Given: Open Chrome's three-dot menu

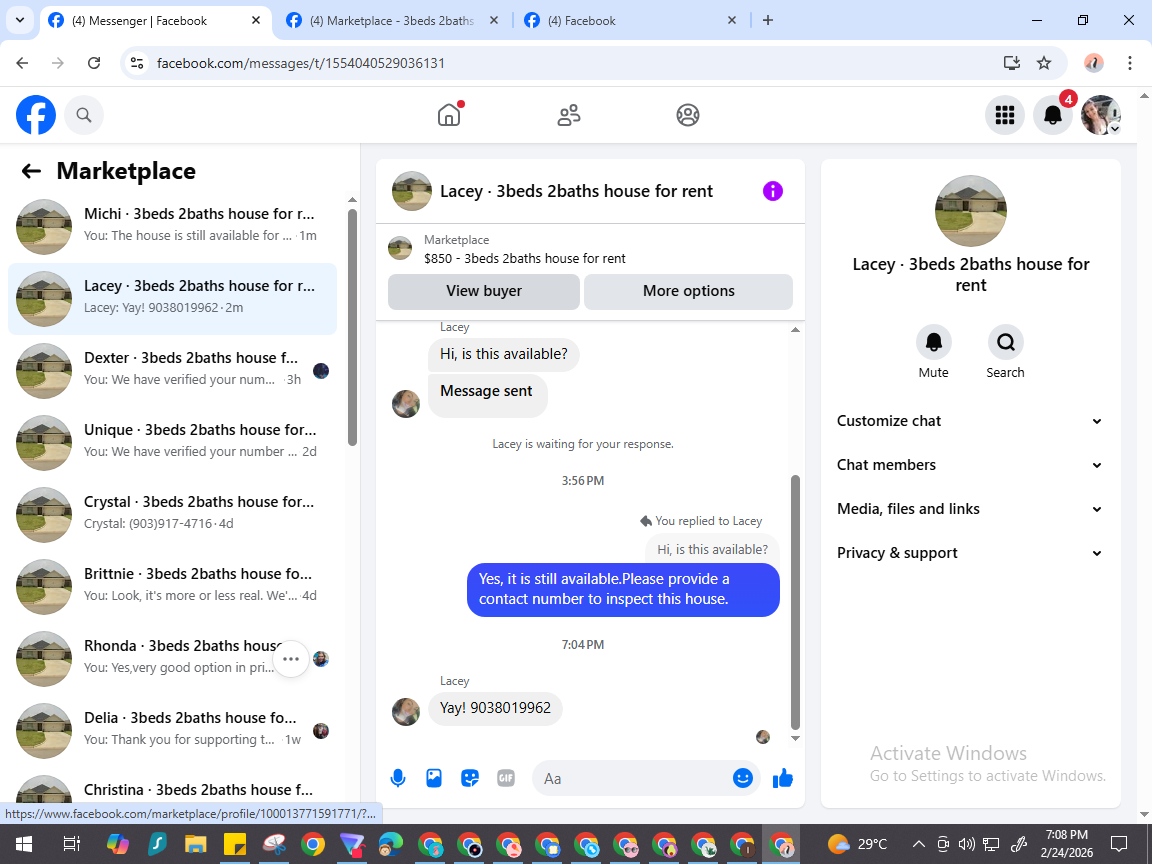Looking at the screenshot, I should (1130, 63).
